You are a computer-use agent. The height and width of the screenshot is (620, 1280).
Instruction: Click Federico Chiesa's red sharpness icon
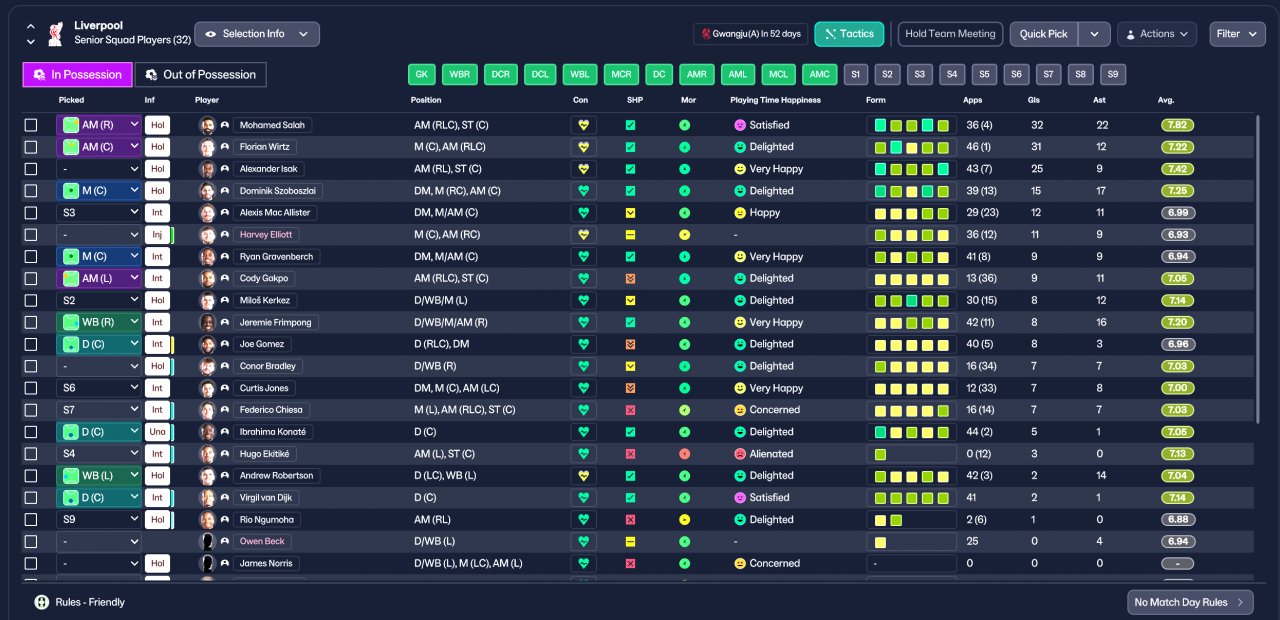(630, 410)
